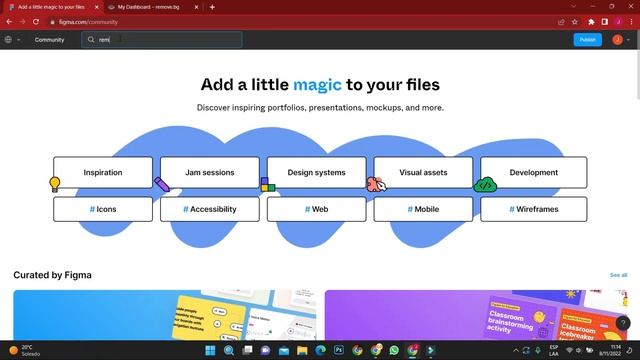The image size is (640, 360).
Task: Select the #Web tag
Action: coord(316,209)
